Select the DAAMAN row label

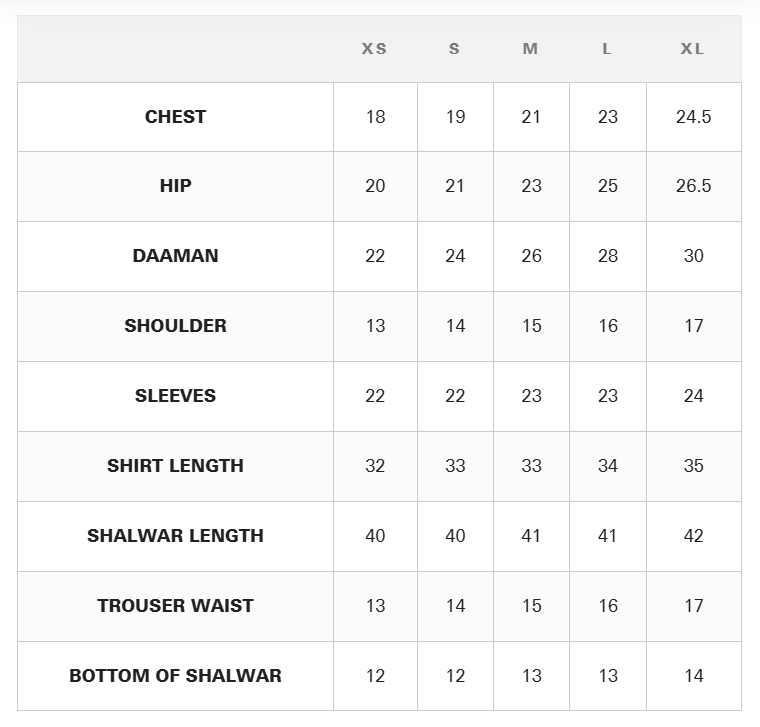(175, 256)
